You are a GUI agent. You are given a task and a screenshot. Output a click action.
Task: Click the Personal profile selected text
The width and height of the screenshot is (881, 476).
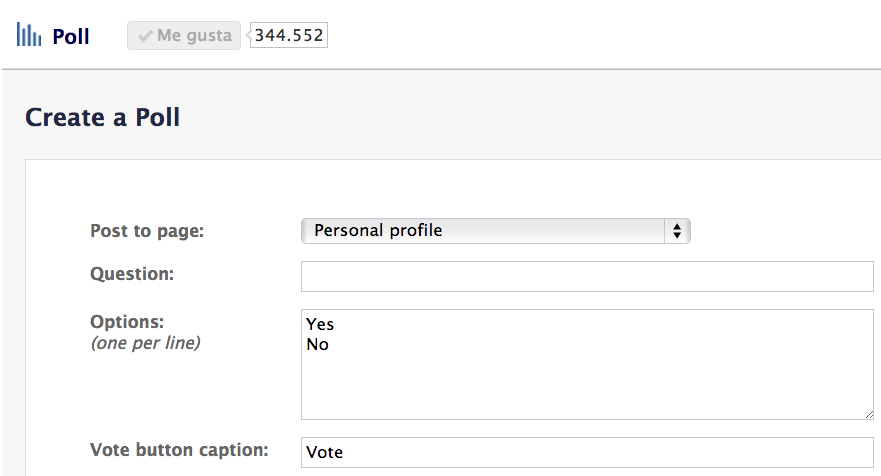point(378,231)
